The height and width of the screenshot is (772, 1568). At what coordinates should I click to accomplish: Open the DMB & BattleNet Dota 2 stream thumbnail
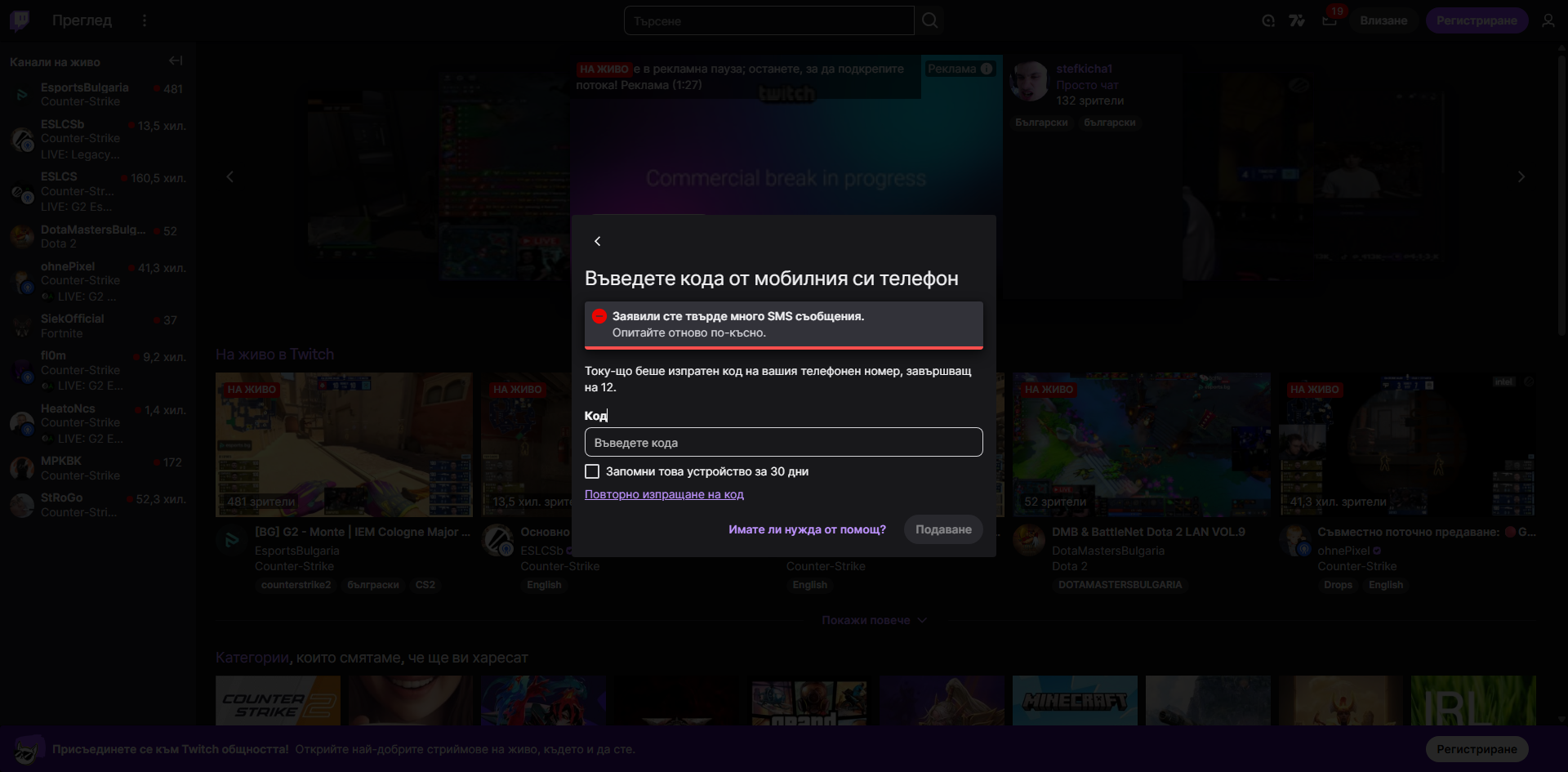tap(1141, 444)
